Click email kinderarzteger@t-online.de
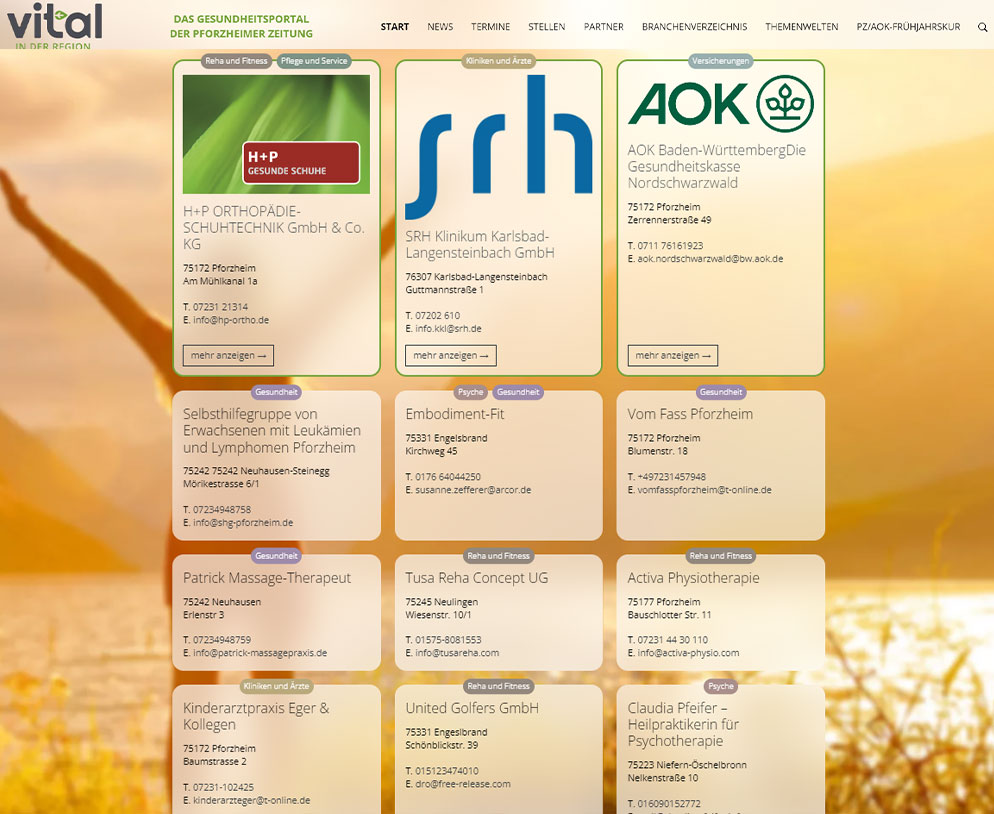The width and height of the screenshot is (994, 814). click(x=252, y=801)
